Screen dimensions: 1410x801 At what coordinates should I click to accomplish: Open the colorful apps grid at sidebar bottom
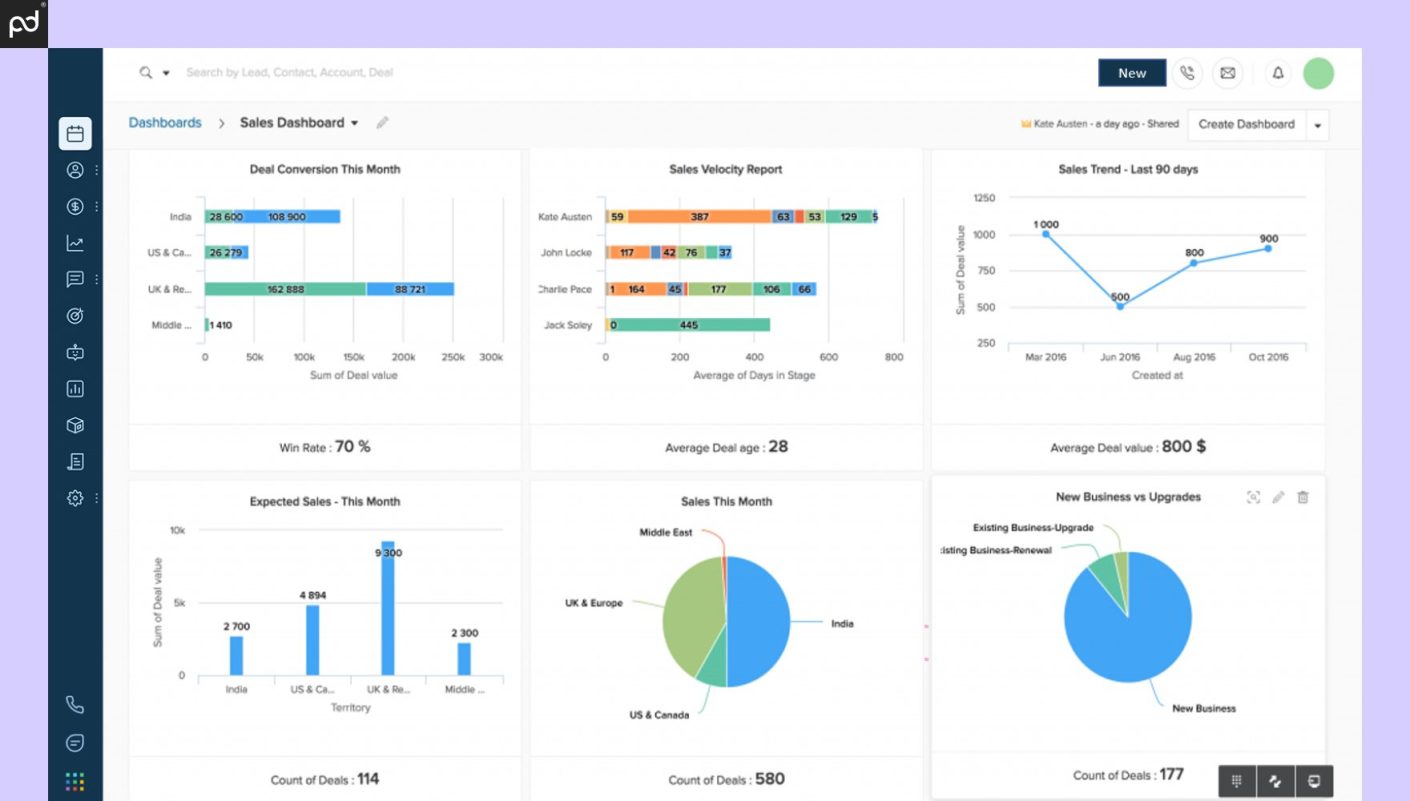point(75,781)
